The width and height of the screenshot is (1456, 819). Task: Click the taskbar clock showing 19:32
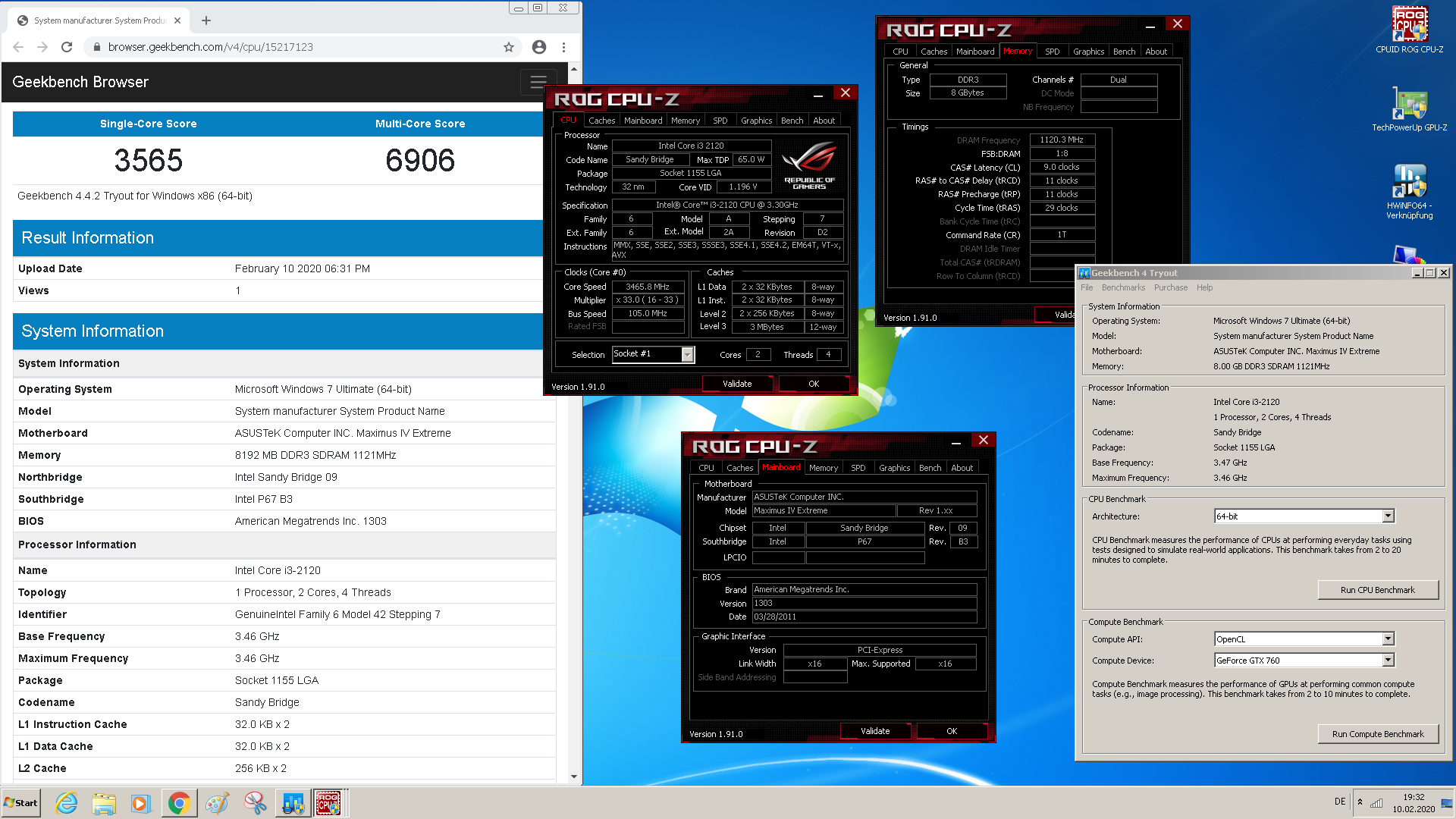[1414, 803]
